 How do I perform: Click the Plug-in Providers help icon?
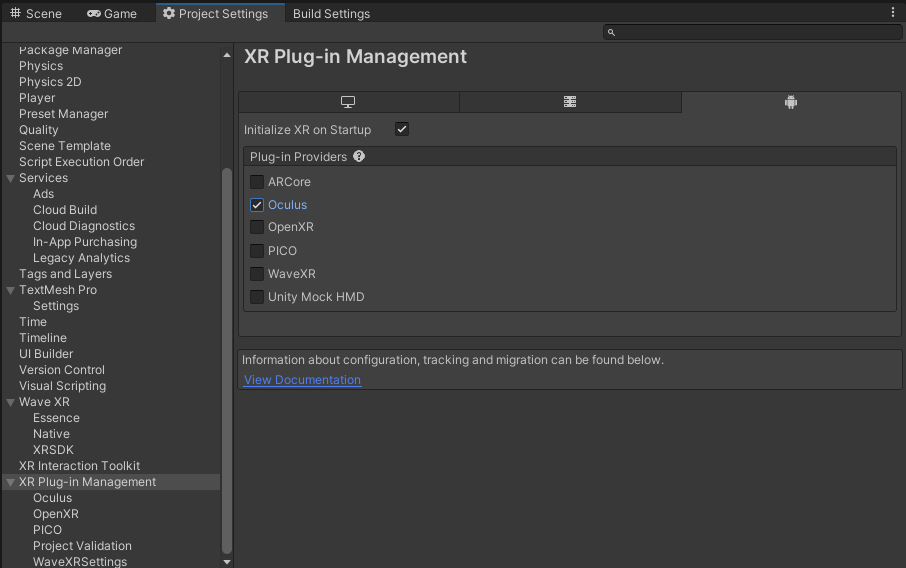tap(359, 157)
